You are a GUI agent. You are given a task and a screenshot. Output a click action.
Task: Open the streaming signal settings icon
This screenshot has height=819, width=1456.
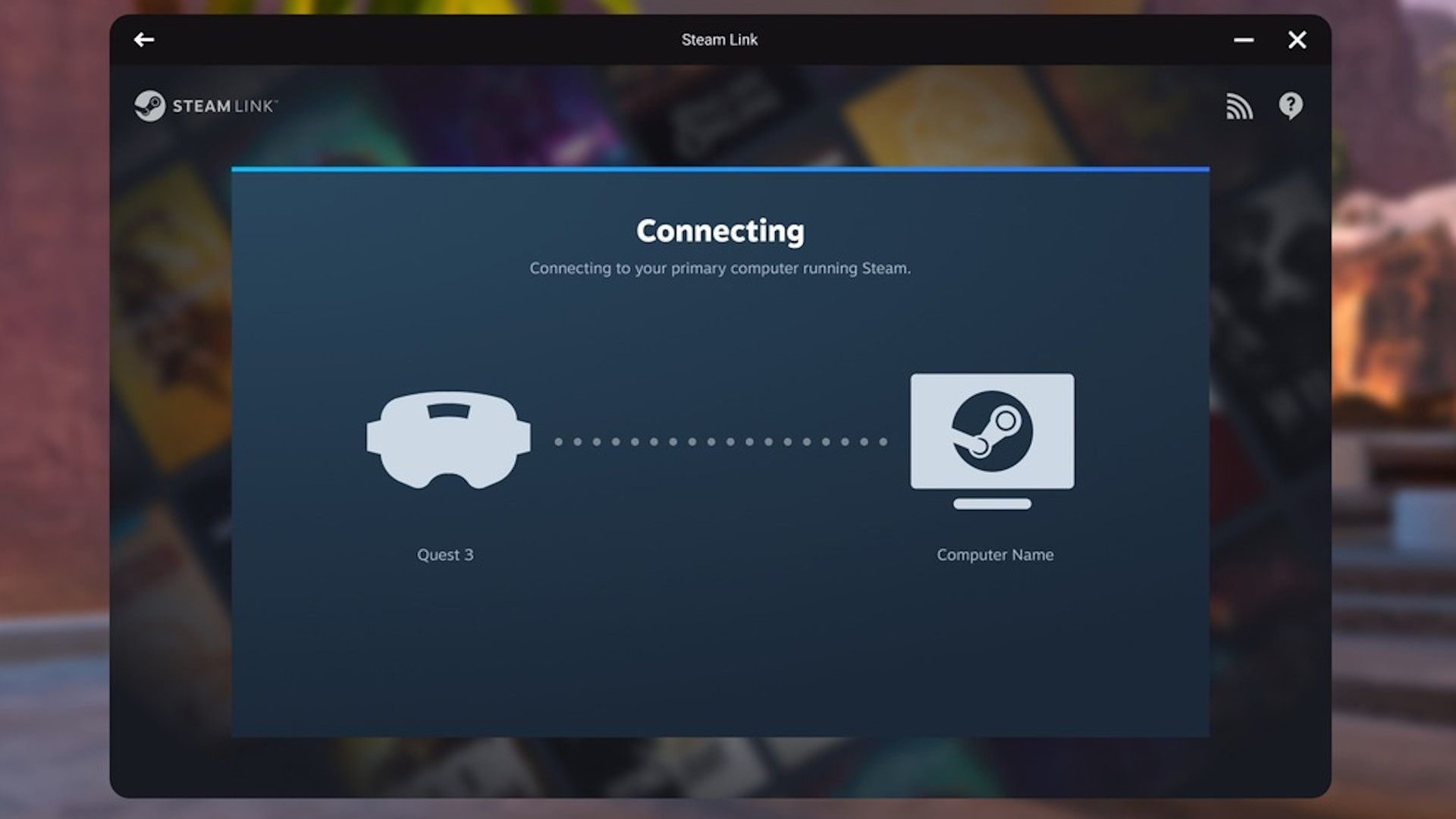coord(1239,107)
